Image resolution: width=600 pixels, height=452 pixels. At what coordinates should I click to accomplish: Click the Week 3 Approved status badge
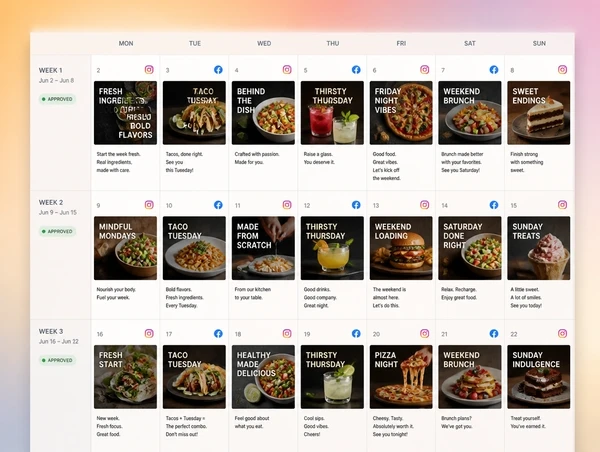click(57, 360)
